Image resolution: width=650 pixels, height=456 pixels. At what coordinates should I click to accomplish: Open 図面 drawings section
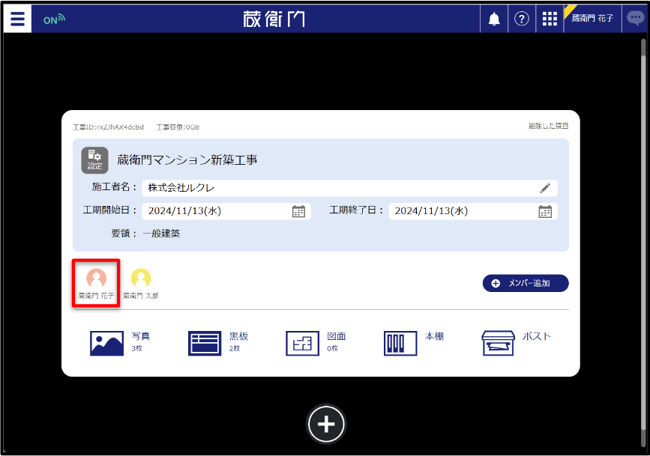pyautogui.click(x=315, y=342)
